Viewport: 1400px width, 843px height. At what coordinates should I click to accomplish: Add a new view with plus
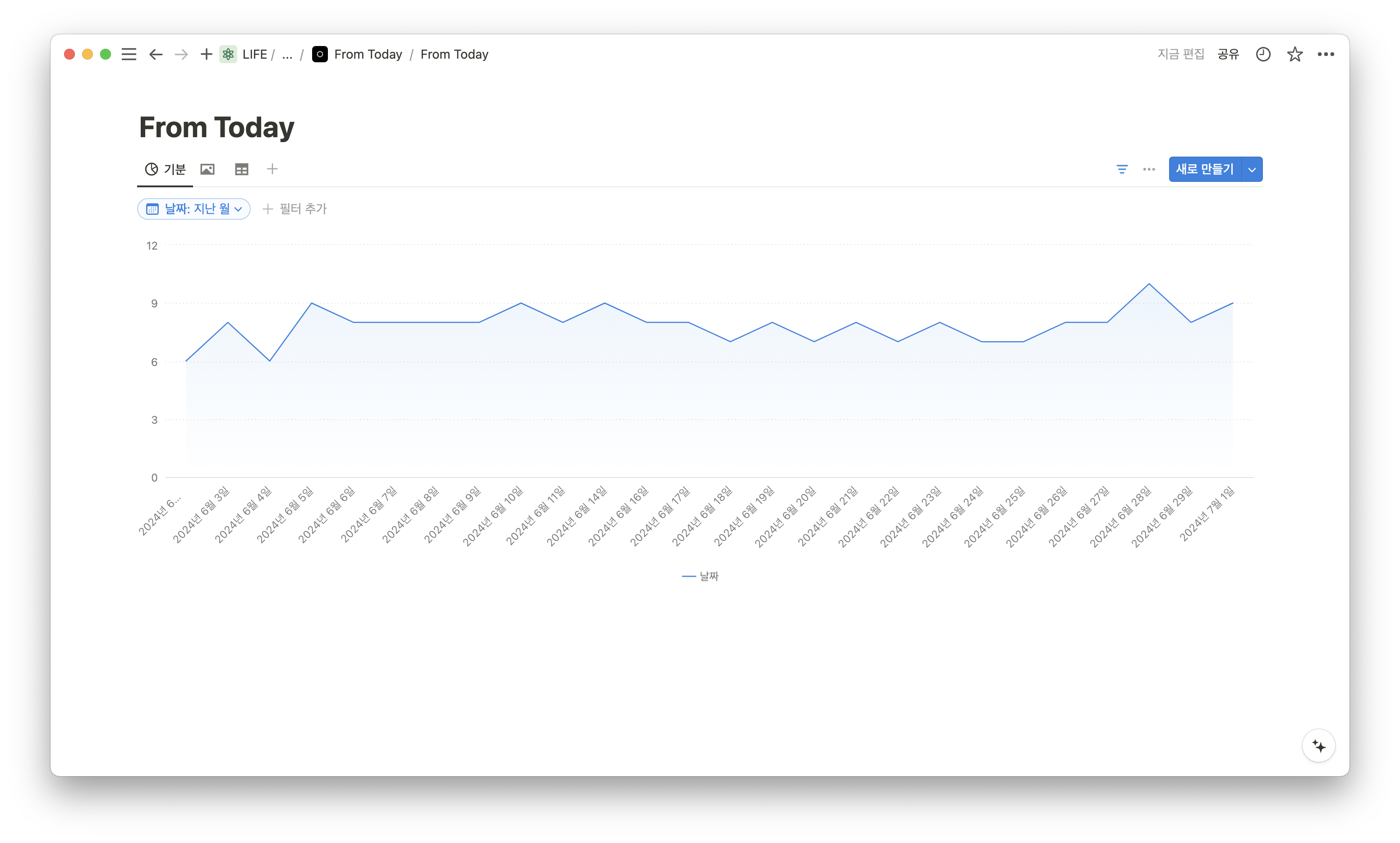(272, 169)
